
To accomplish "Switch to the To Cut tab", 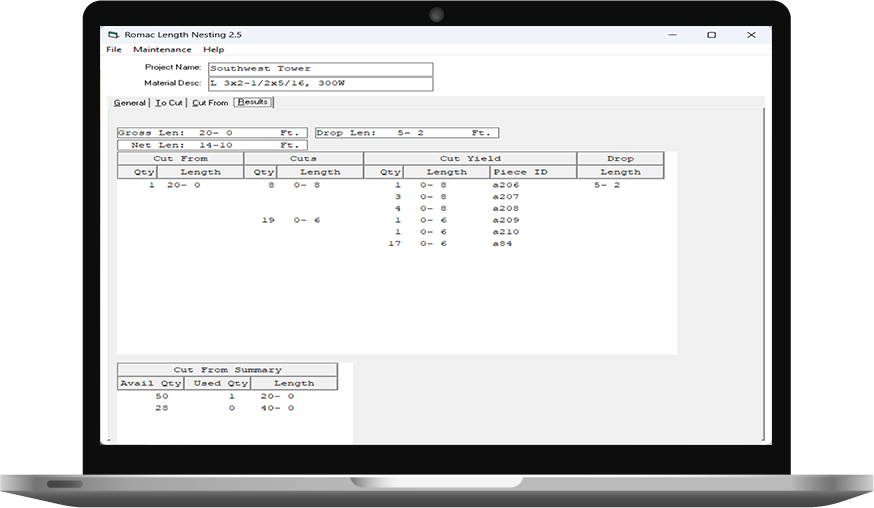I will pos(169,103).
